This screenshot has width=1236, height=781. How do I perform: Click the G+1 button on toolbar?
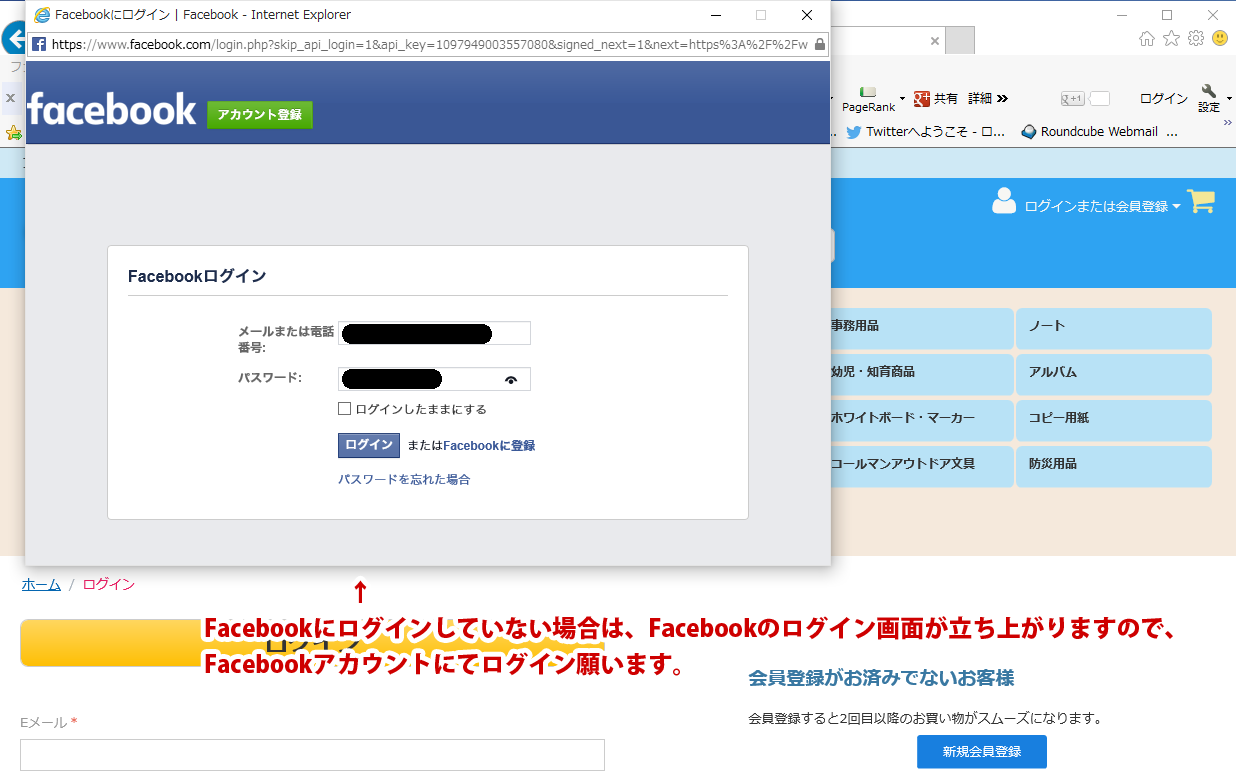tap(1073, 98)
